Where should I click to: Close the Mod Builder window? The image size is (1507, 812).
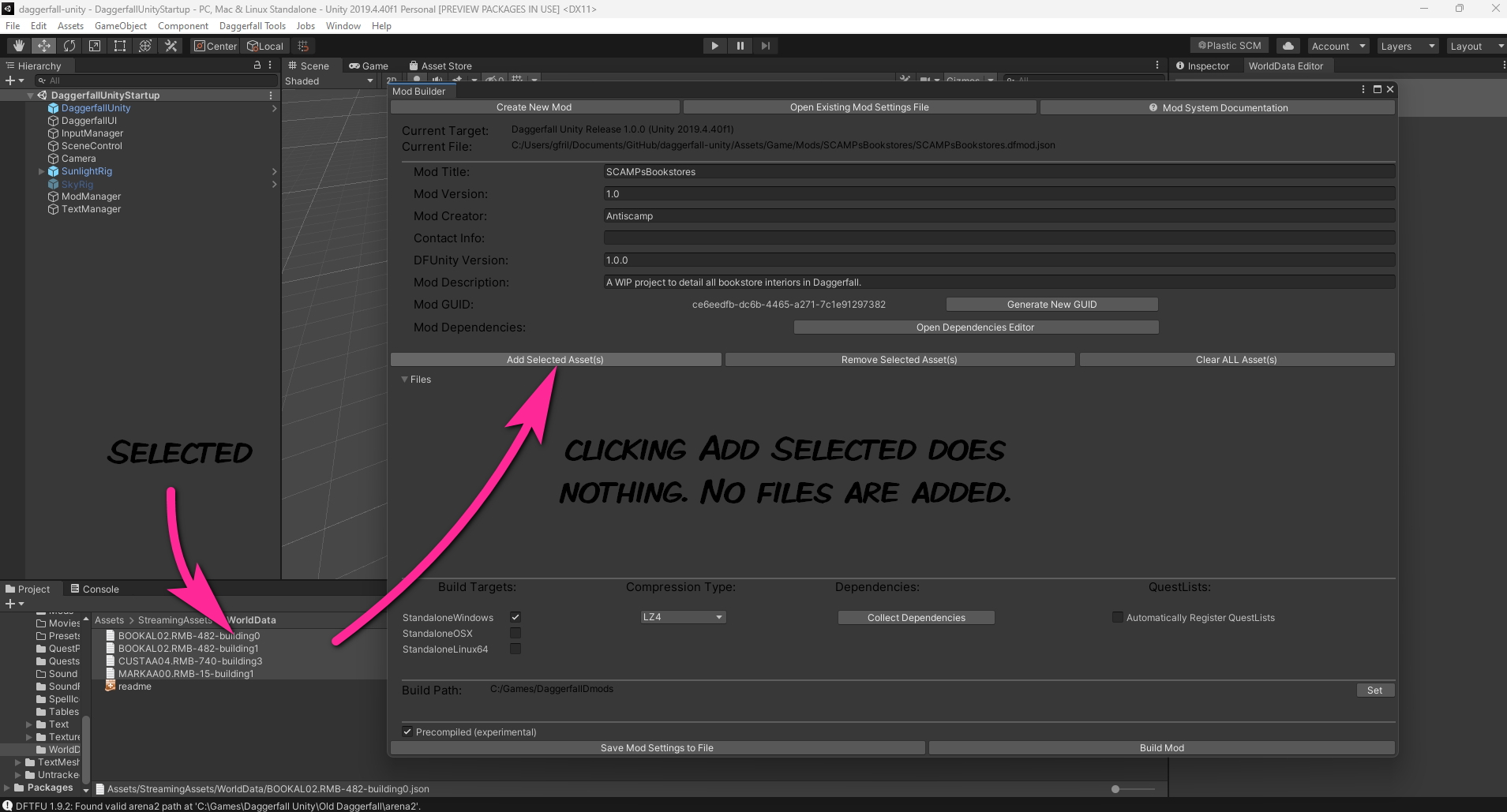pyautogui.click(x=1390, y=90)
